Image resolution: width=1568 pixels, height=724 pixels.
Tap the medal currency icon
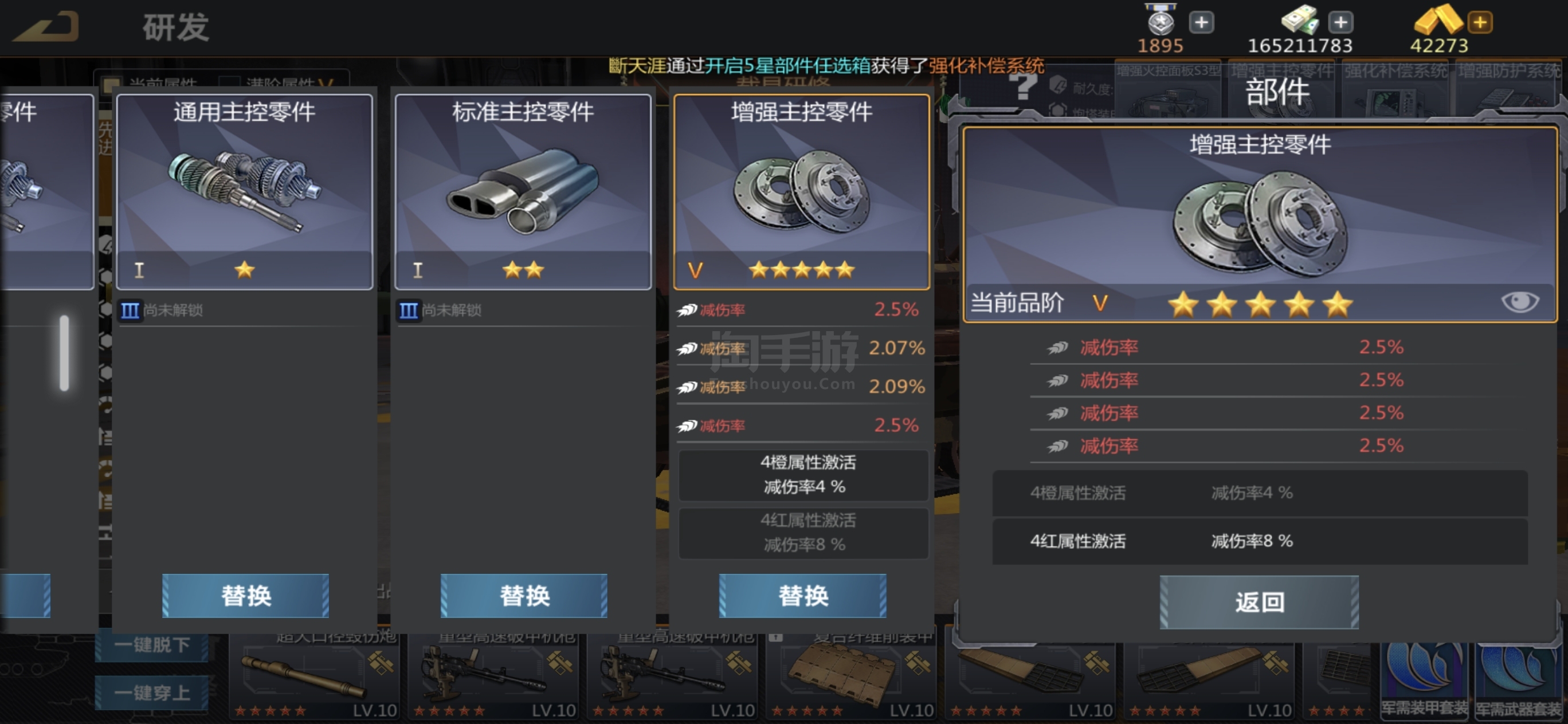[1160, 21]
